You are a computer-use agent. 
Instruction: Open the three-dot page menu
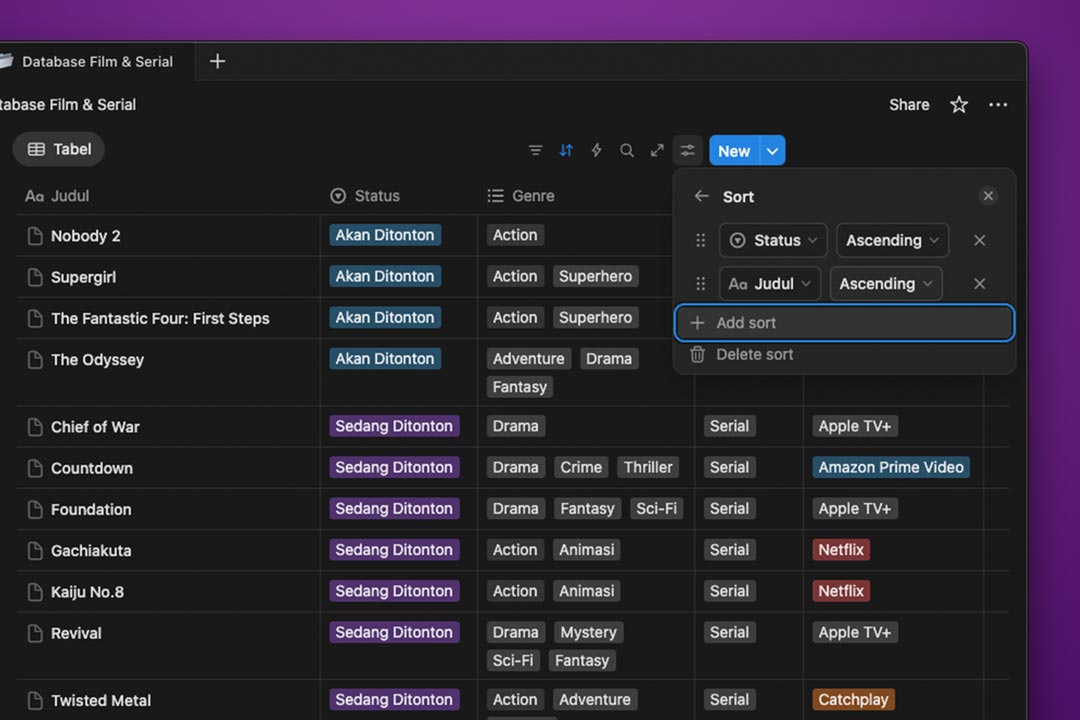[997, 105]
